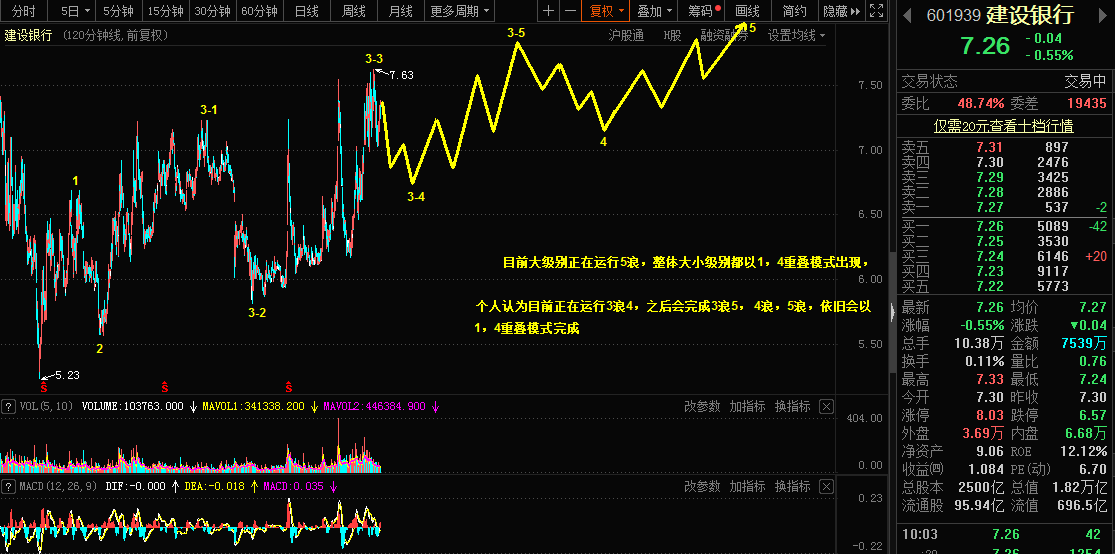Click the MAVOL2:446384.900 readout
Screen dimensions: 1115x554
(374, 407)
